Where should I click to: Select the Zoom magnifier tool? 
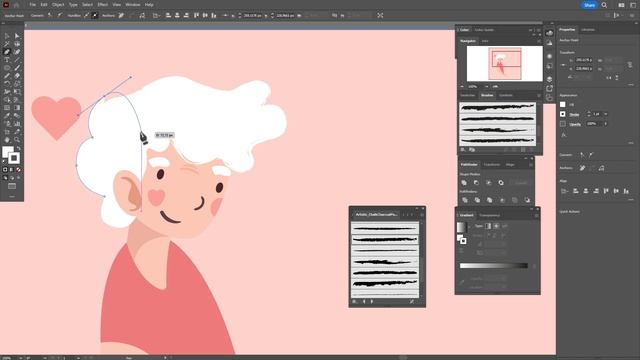click(x=17, y=140)
